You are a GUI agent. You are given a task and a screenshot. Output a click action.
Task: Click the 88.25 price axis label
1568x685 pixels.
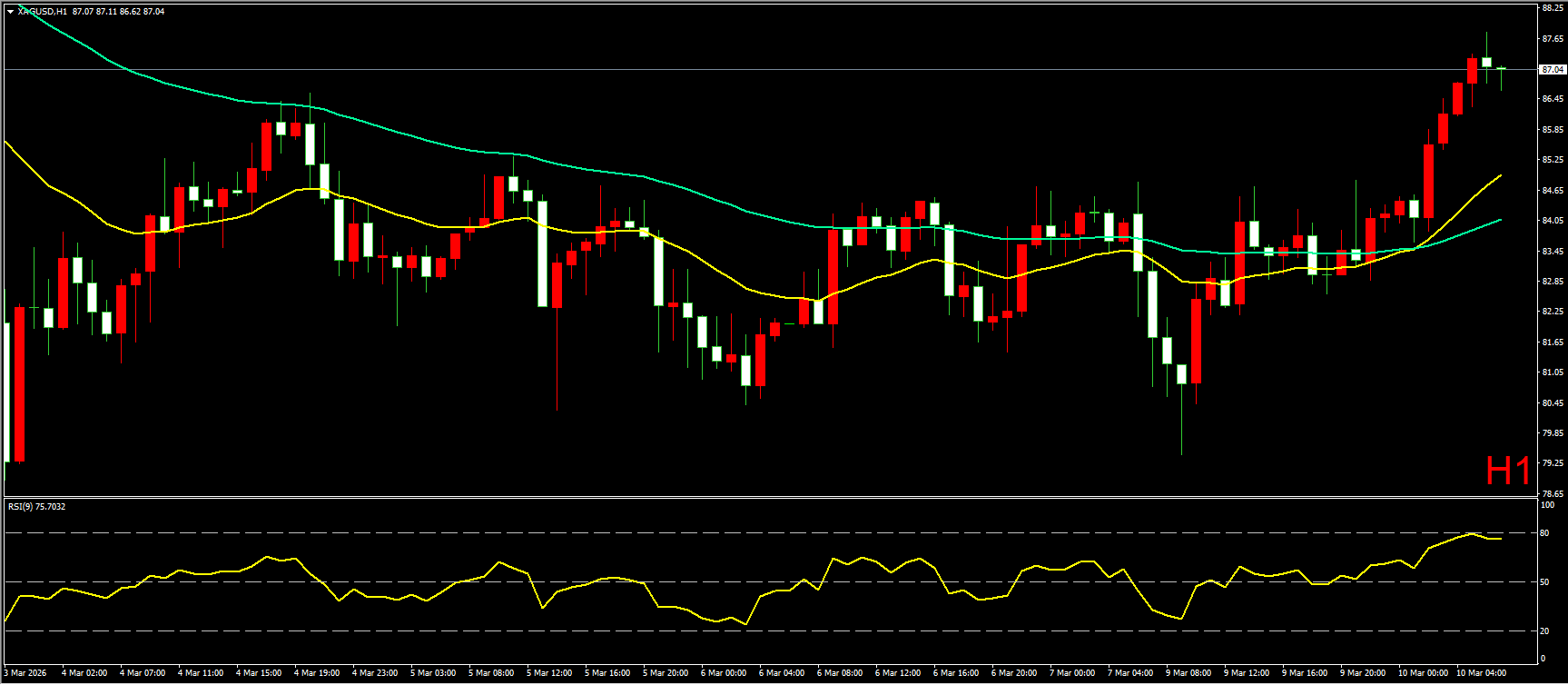(x=1552, y=9)
